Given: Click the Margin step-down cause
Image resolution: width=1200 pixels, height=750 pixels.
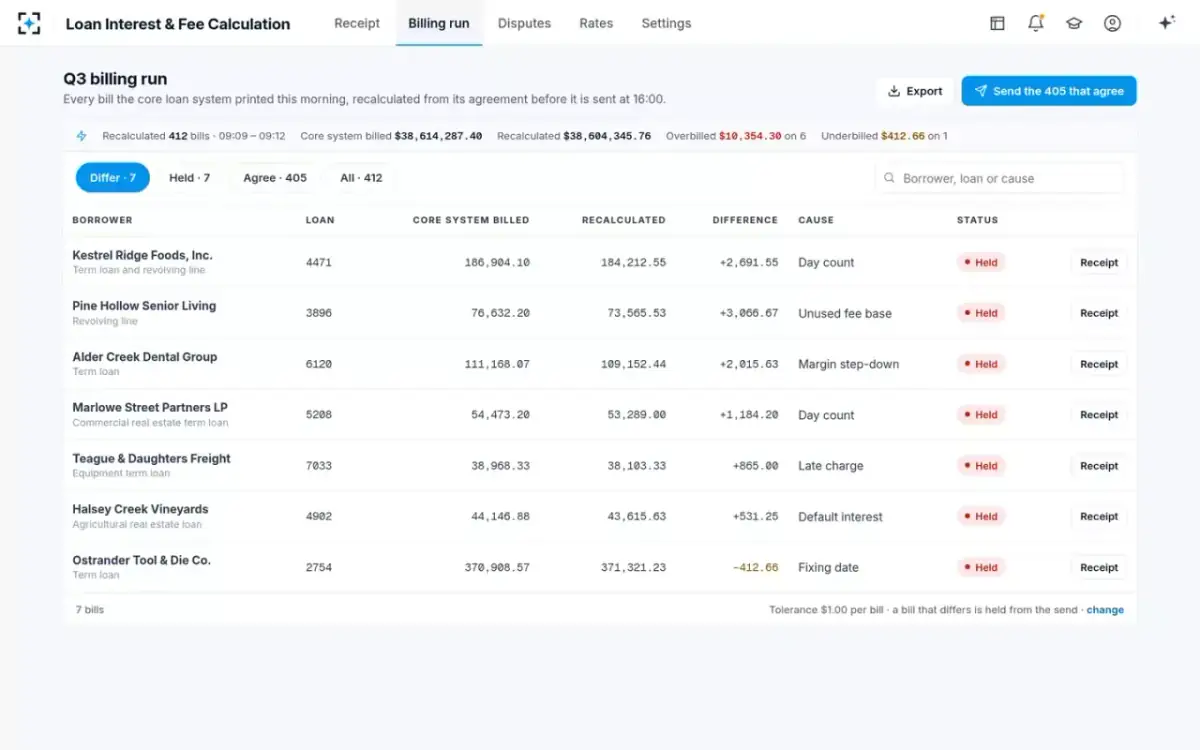Looking at the screenshot, I should pyautogui.click(x=848, y=365).
